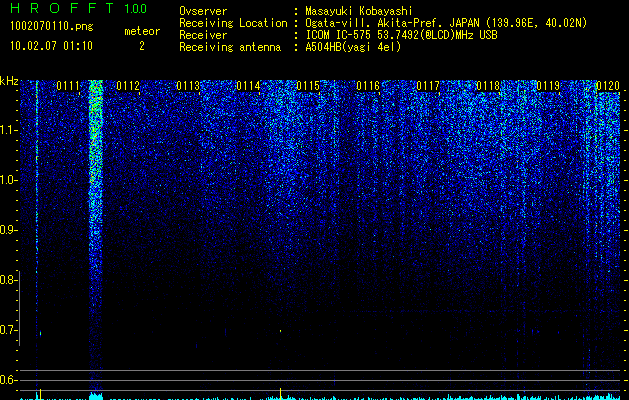Click the 0.6 frequency axis label
This screenshot has height=400, width=629.
[8, 380]
